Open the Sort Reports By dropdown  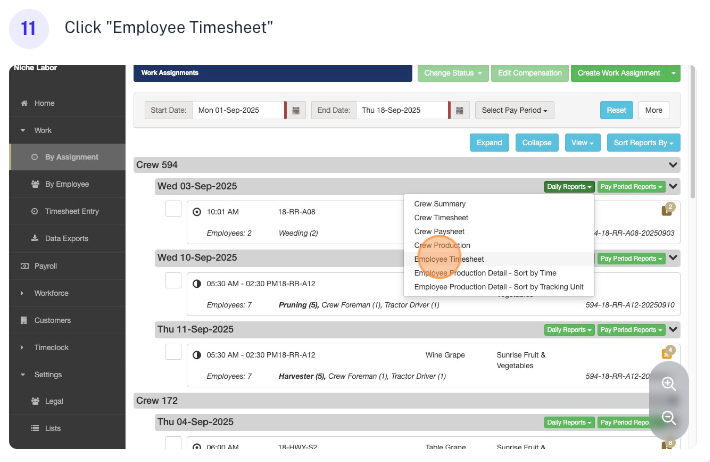click(643, 143)
